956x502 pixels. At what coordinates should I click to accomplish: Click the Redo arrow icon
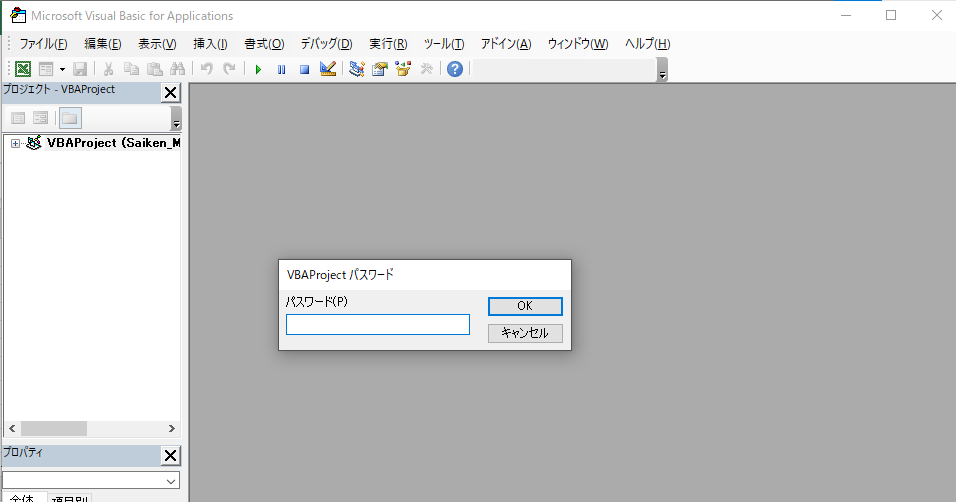pyautogui.click(x=229, y=69)
